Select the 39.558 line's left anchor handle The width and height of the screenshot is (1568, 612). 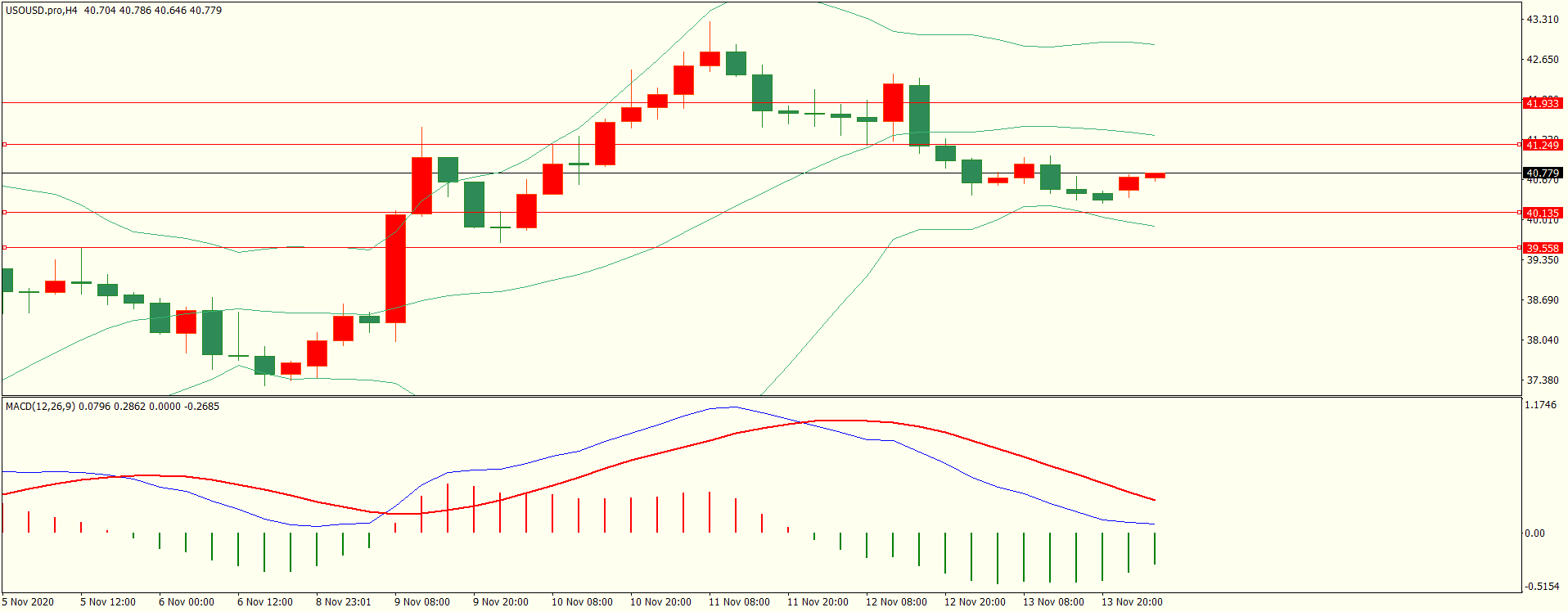point(5,247)
